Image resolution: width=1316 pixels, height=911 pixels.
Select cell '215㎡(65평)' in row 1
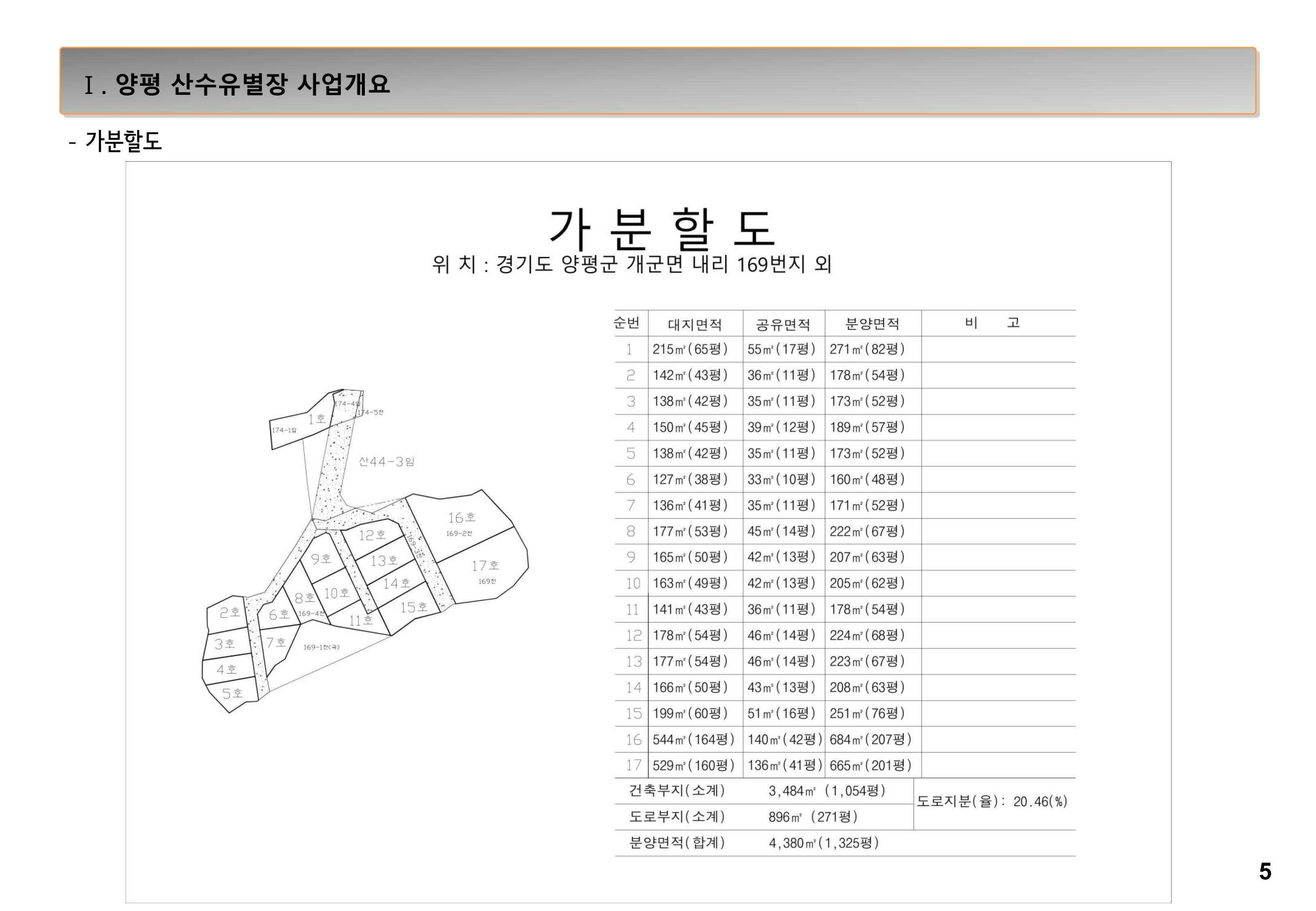pyautogui.click(x=690, y=349)
